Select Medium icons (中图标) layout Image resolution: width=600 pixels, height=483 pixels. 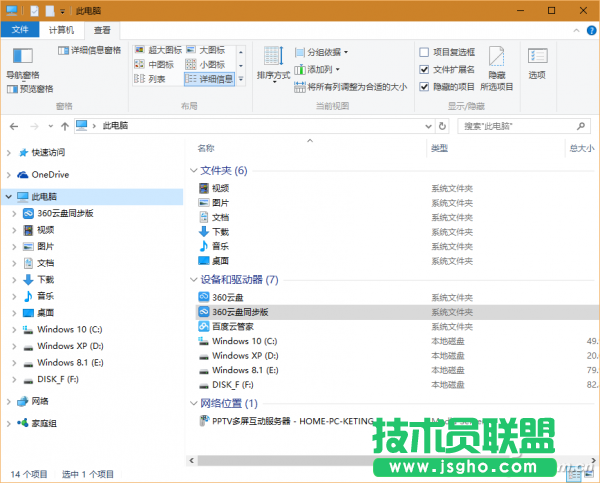(x=154, y=64)
